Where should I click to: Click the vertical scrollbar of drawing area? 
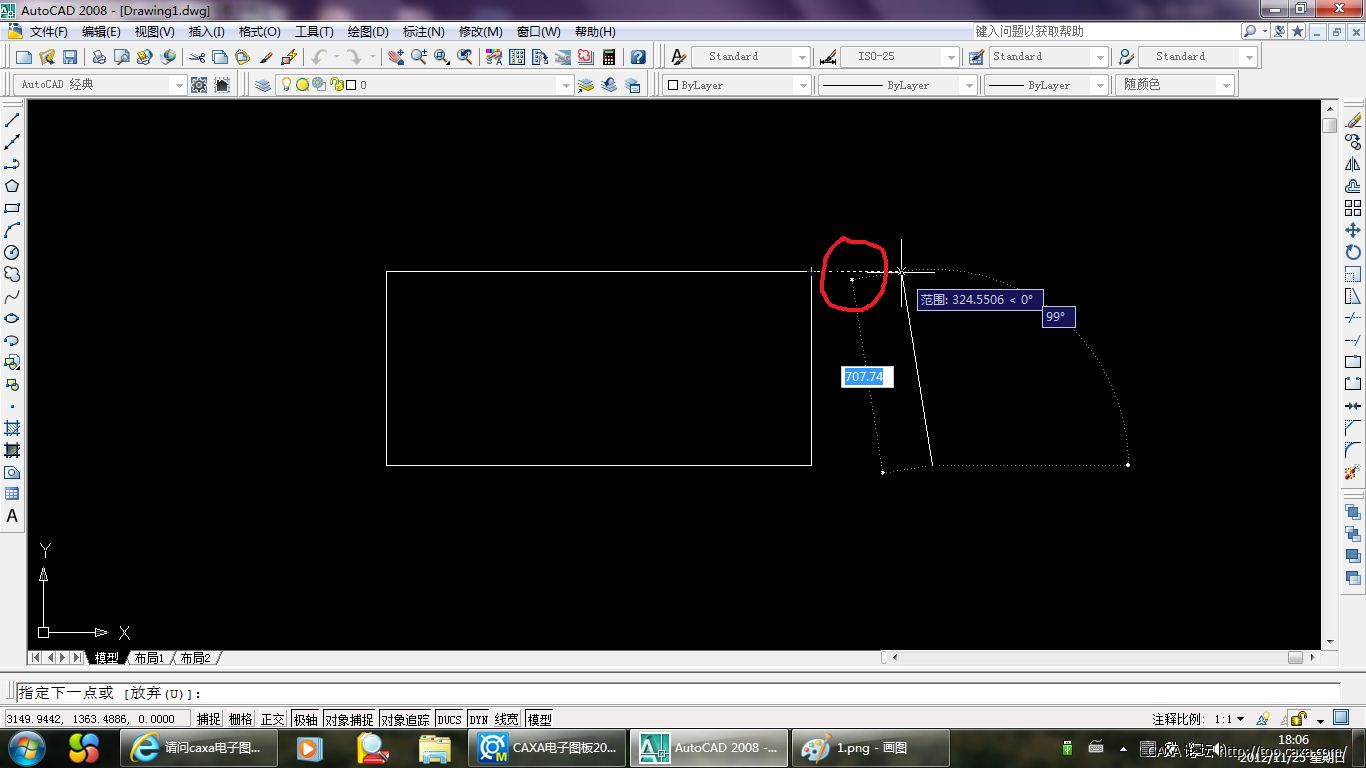1329,375
